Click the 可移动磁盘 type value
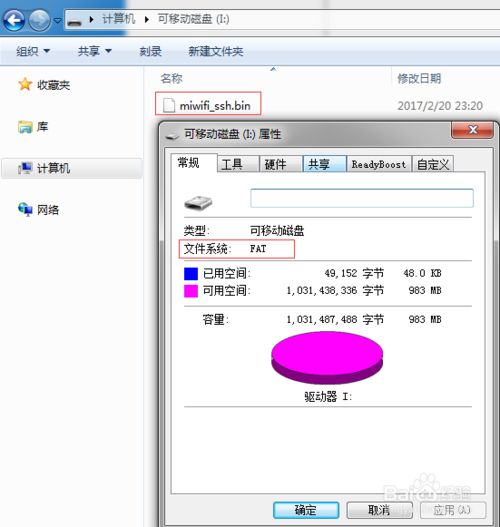Screen dimensions: 500x527 pyautogui.click(x=277, y=231)
